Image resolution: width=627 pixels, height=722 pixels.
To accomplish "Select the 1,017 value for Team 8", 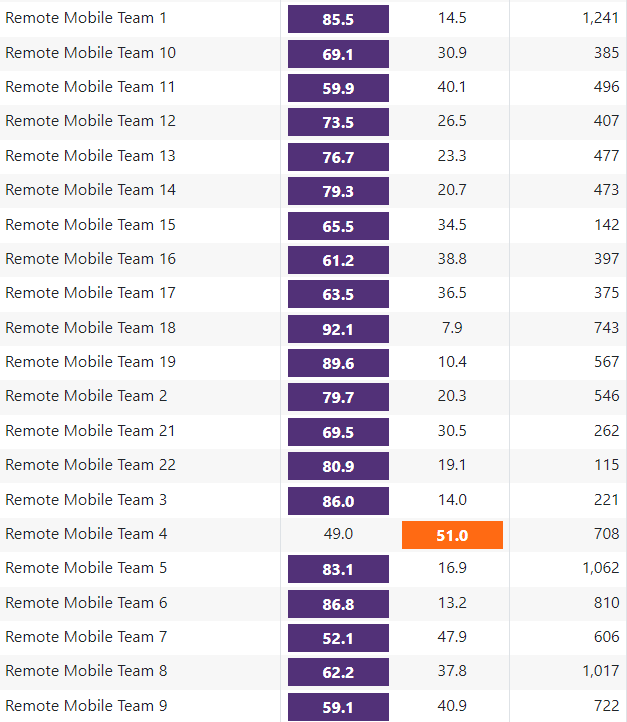I will click(x=600, y=671).
